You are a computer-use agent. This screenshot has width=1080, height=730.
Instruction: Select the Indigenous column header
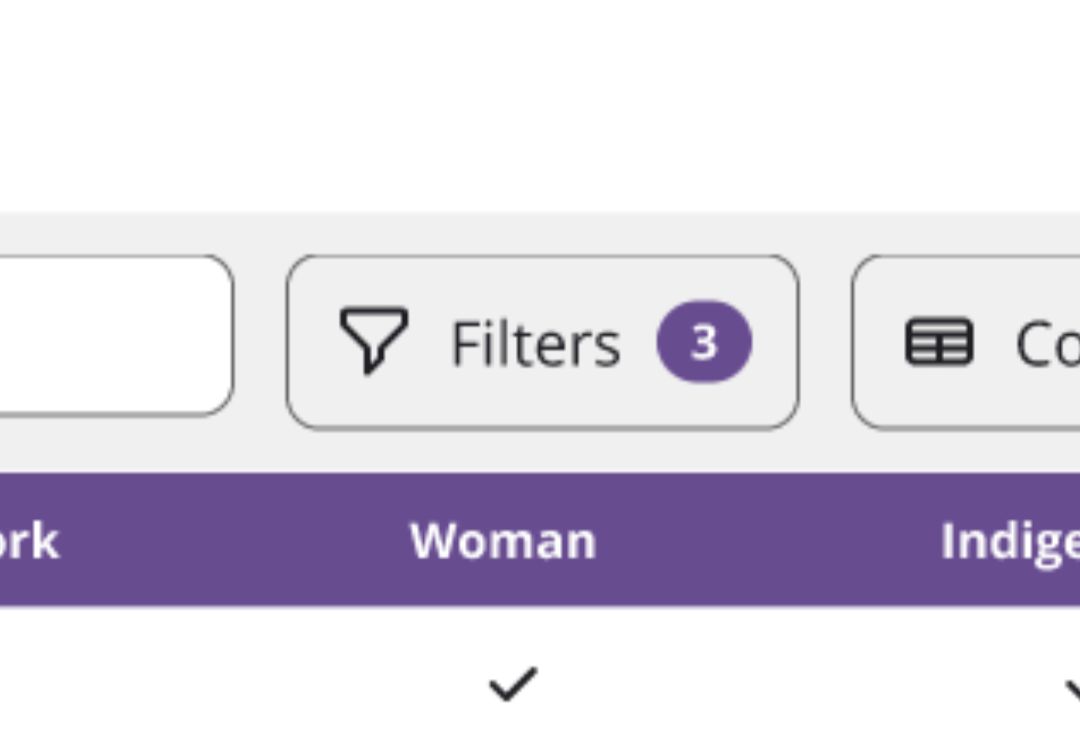1010,541
